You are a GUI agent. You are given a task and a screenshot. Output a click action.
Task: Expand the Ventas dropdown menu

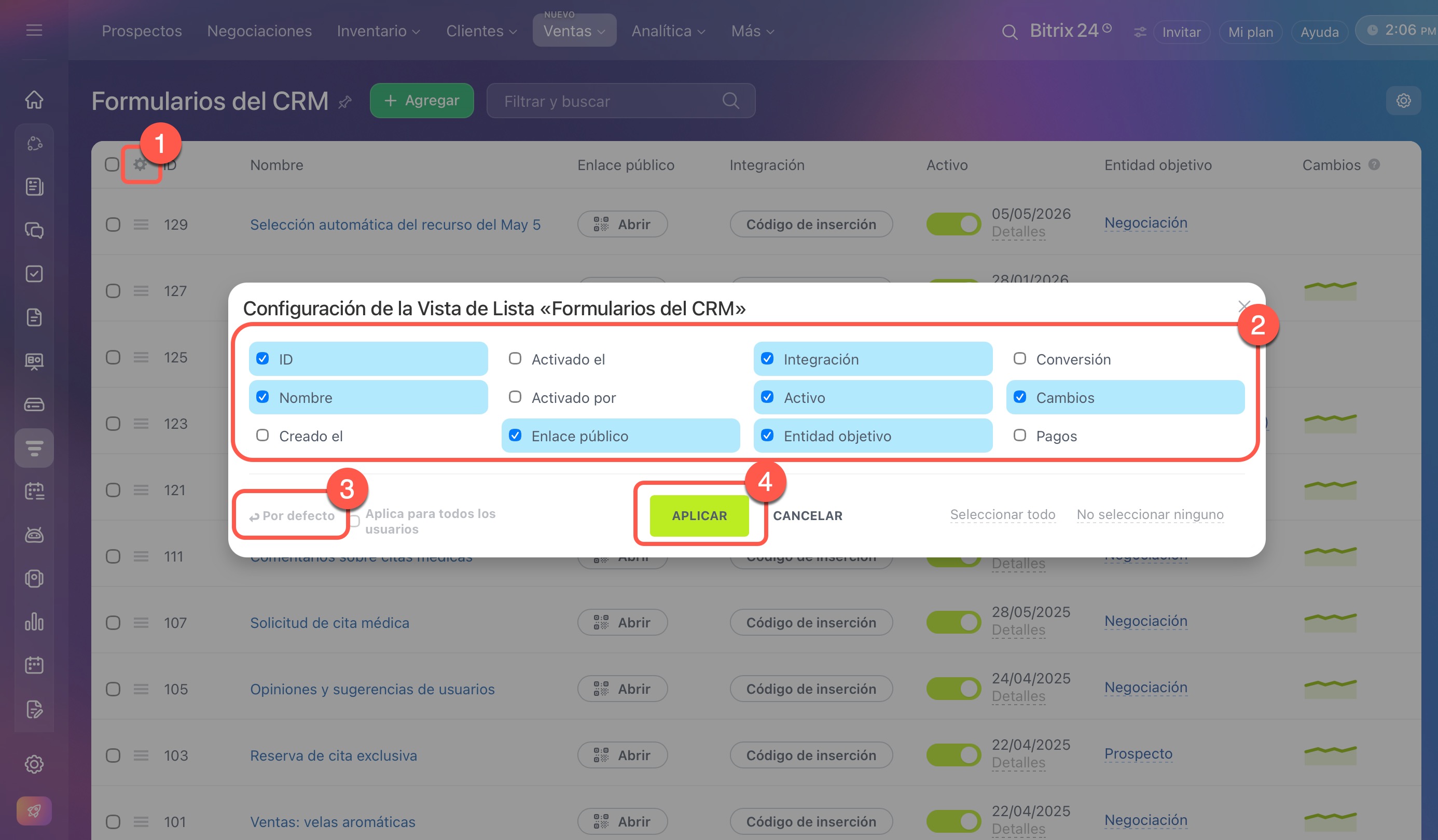(574, 31)
